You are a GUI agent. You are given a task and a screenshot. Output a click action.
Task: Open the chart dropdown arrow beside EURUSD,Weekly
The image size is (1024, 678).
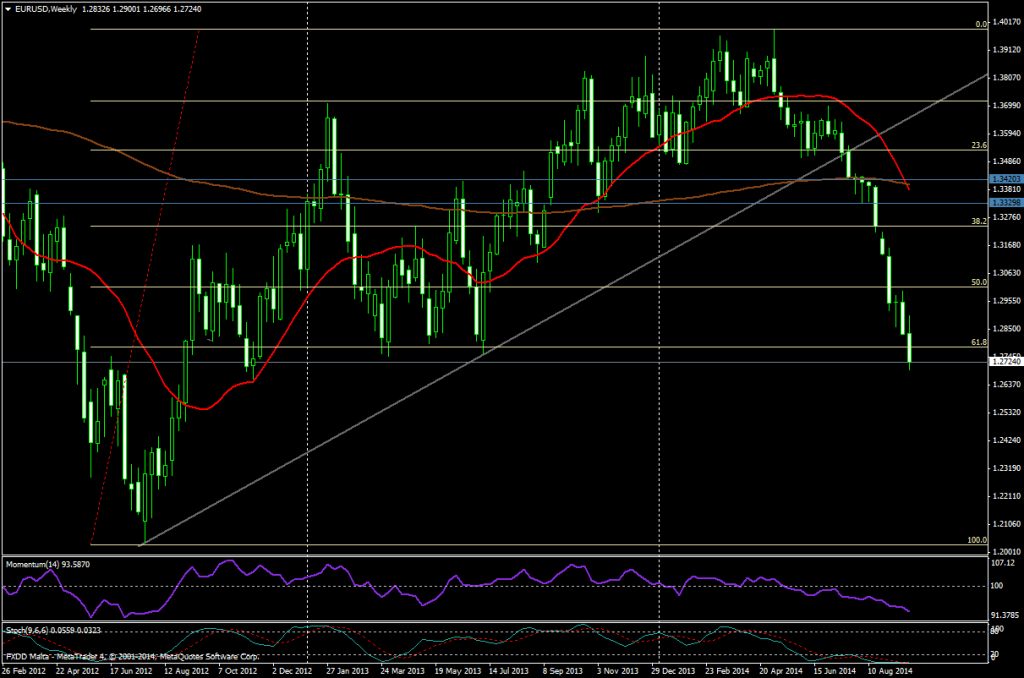point(8,8)
